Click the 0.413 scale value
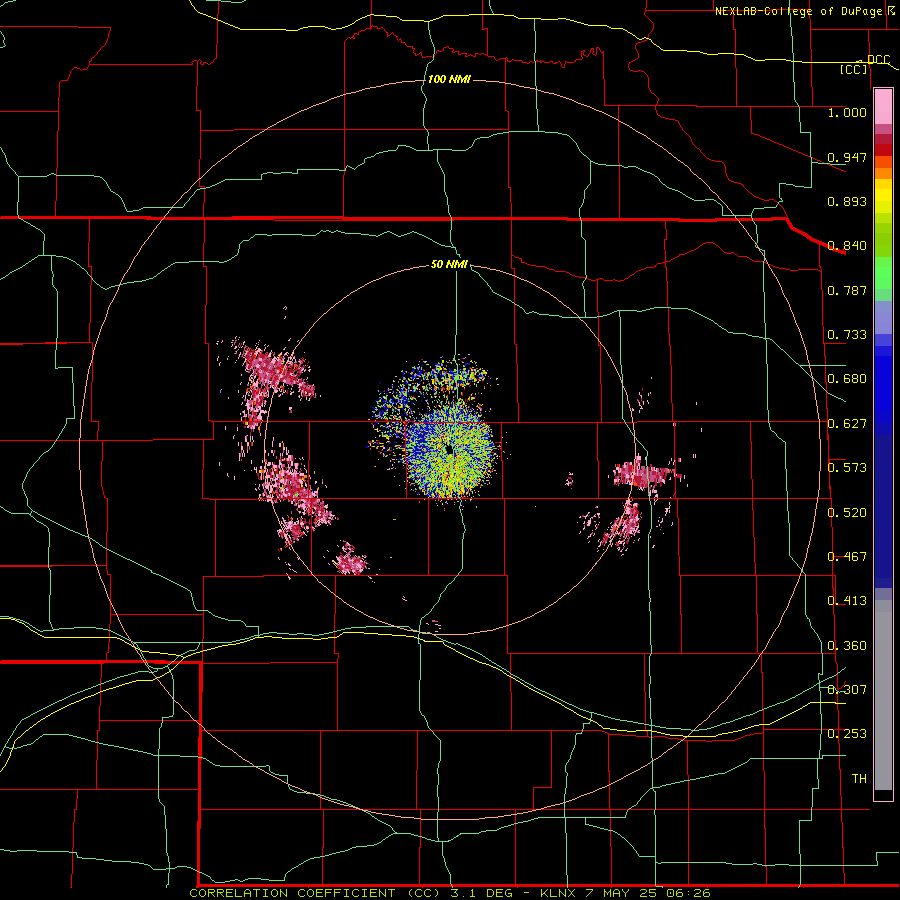Screen dimensions: 900x900 pos(847,601)
